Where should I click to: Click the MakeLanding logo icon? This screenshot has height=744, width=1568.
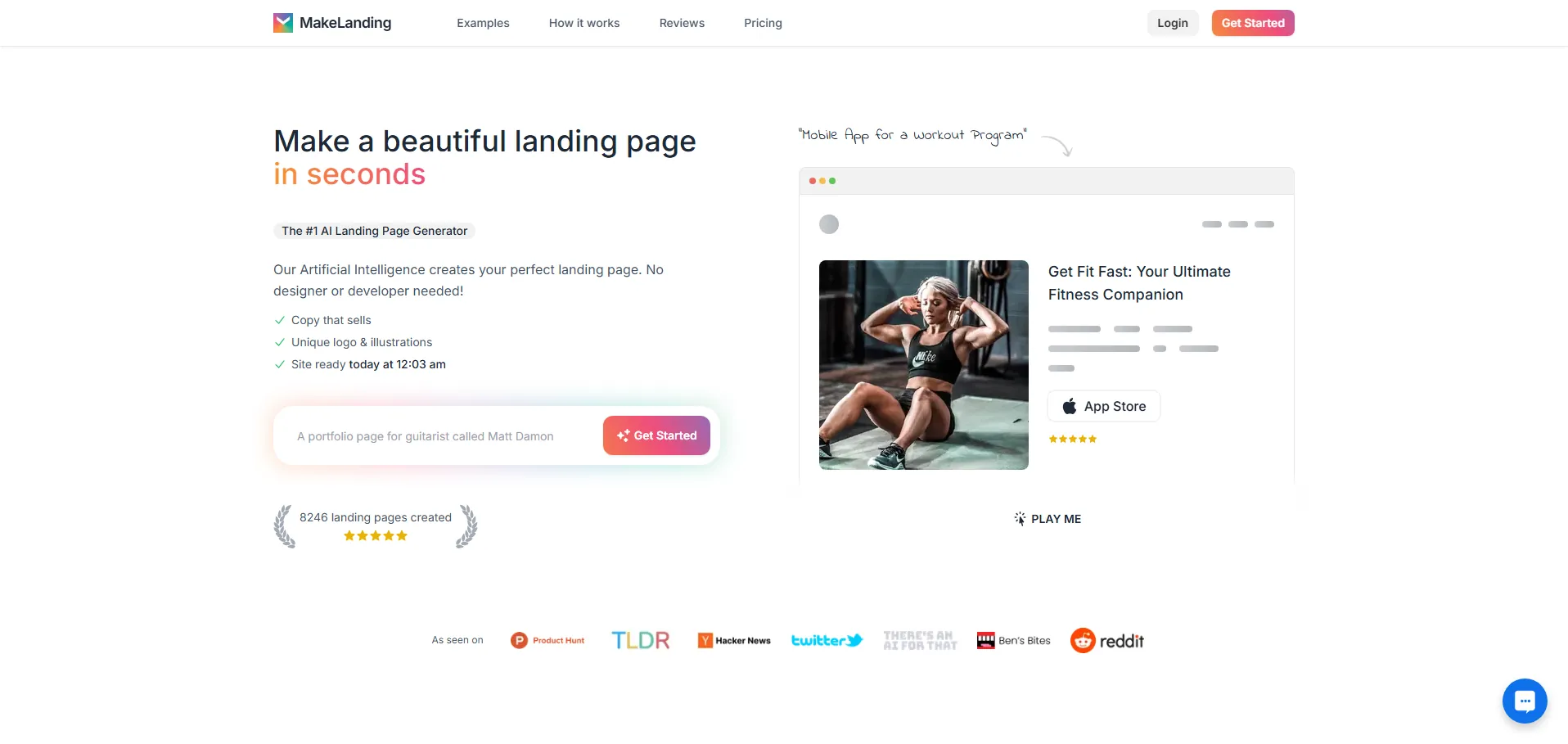coord(283,23)
